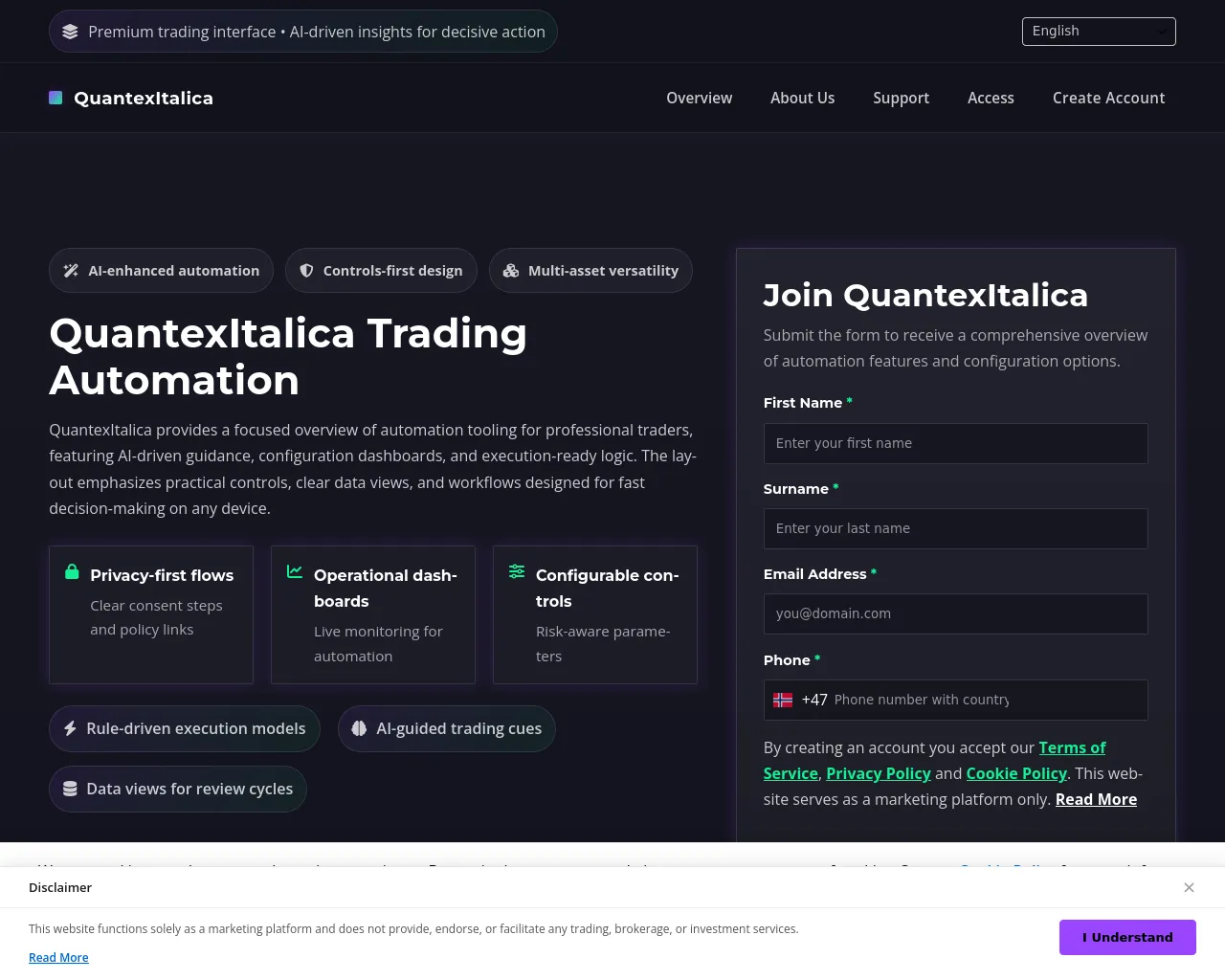This screenshot has width=1225, height=980.
Task: Click the lightning bolt Rule-driven execution icon
Action: click(70, 728)
